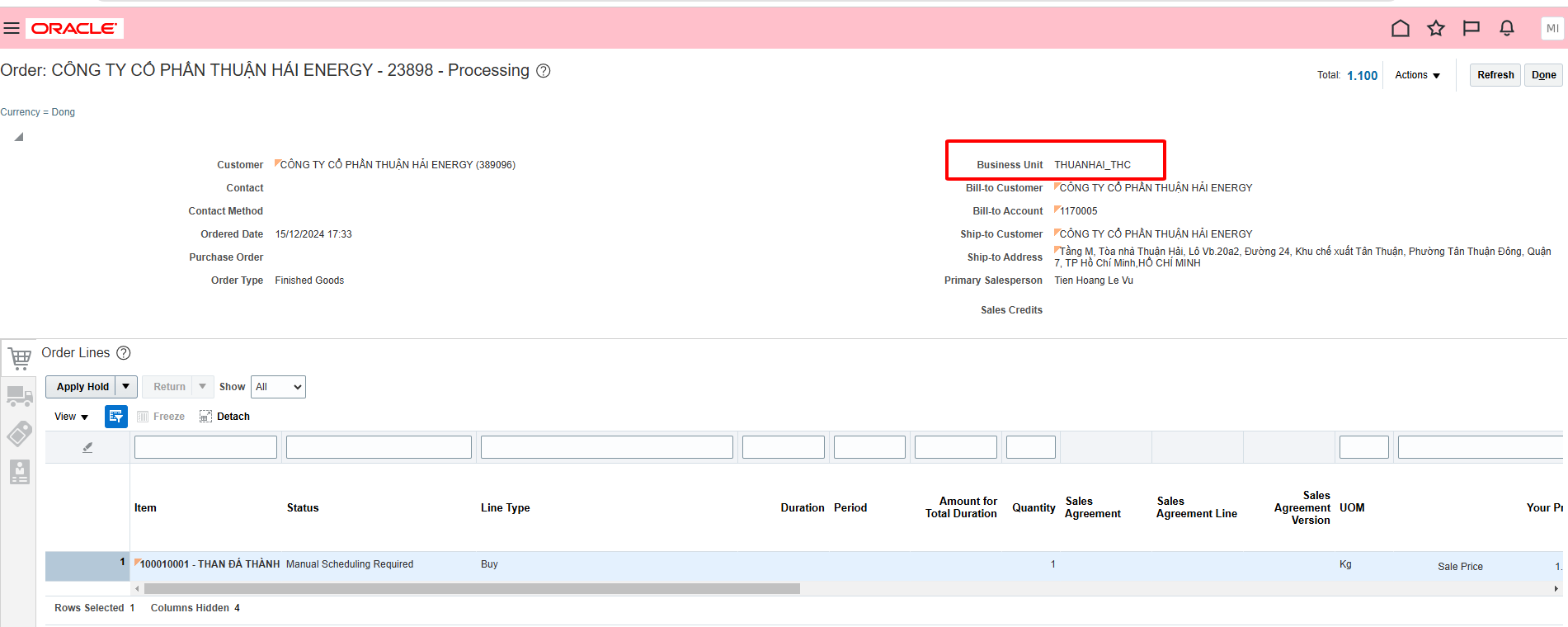Open the hamburger navigator menu
The image size is (1568, 627).
pos(12,28)
